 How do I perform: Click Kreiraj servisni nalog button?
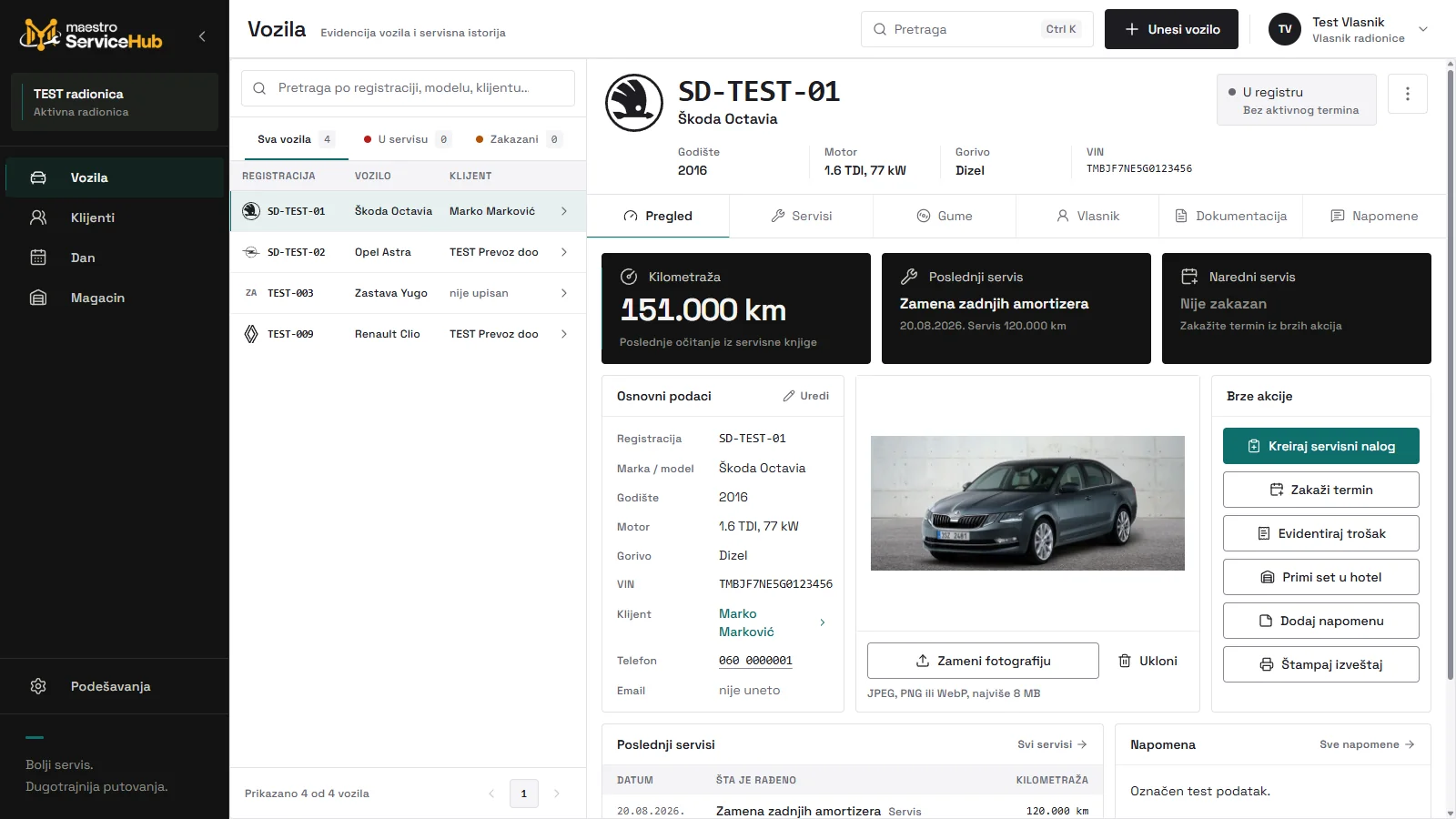click(1321, 446)
